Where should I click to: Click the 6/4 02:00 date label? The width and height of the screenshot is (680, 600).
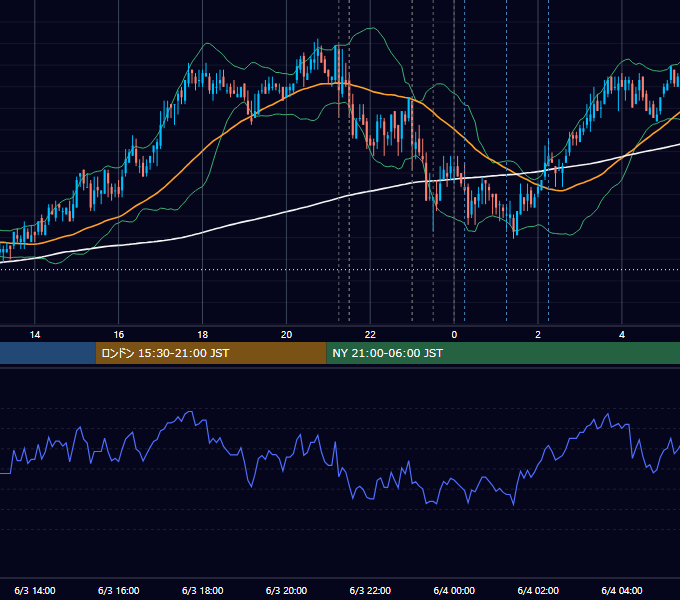(538, 590)
